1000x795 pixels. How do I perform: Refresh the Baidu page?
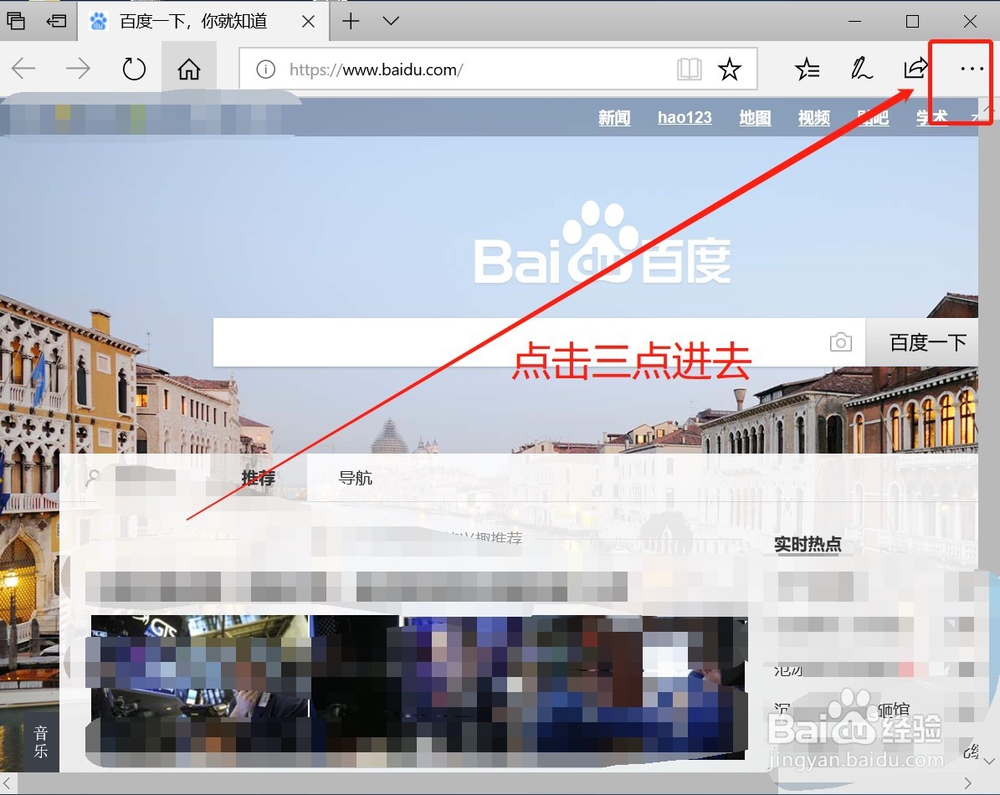pyautogui.click(x=134, y=69)
